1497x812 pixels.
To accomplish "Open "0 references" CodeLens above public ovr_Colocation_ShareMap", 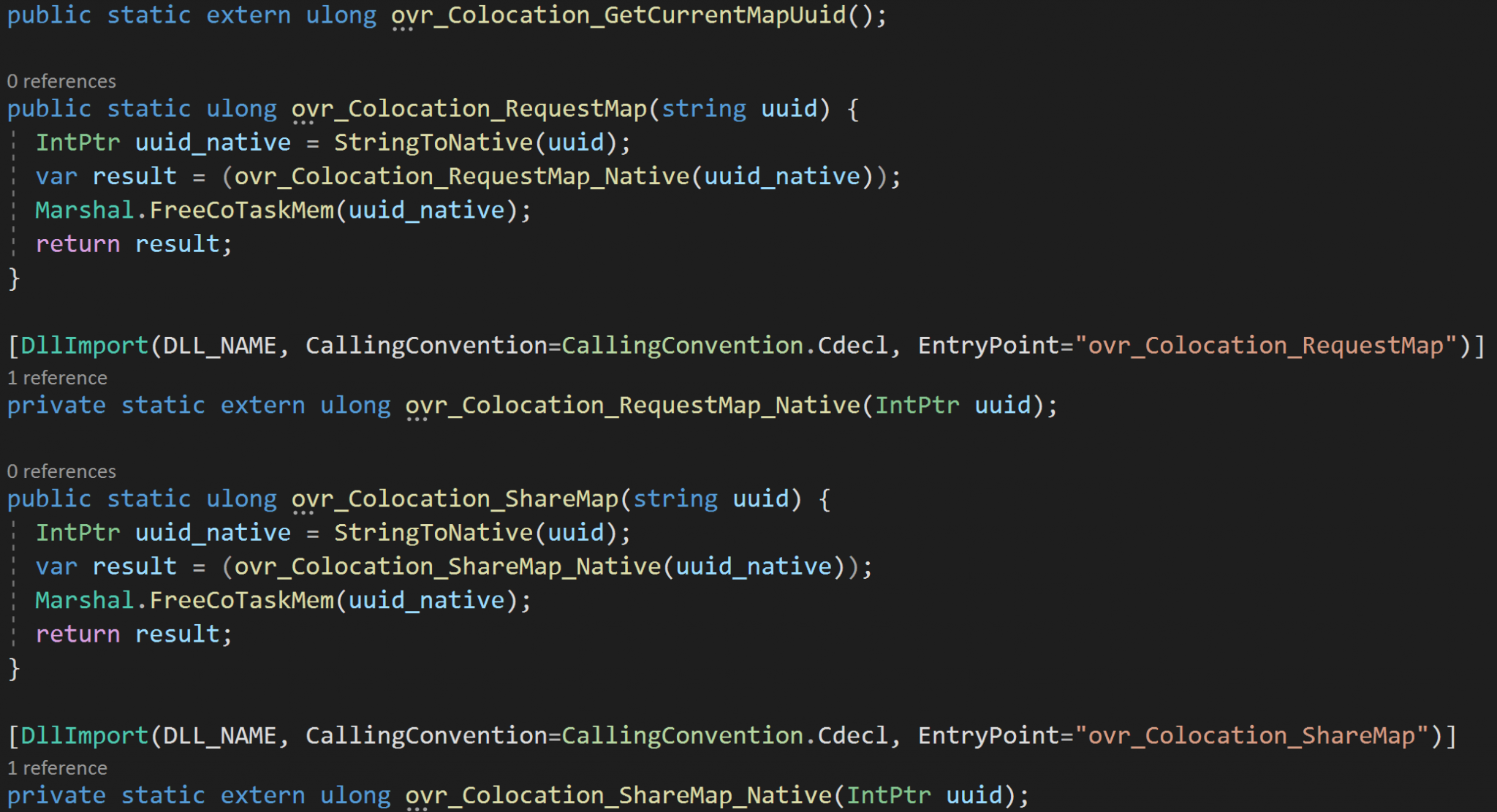I will click(x=61, y=471).
